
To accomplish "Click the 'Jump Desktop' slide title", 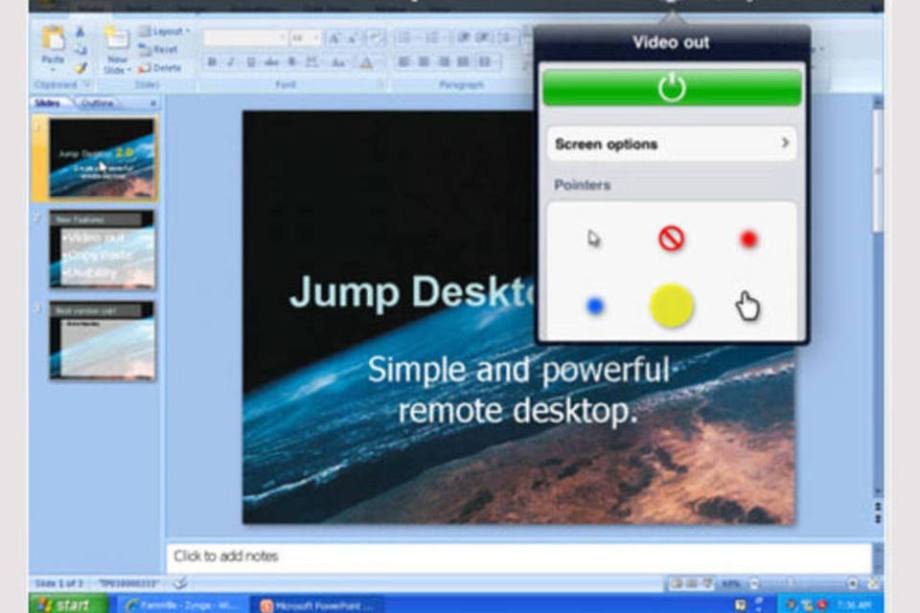I will [x=411, y=292].
